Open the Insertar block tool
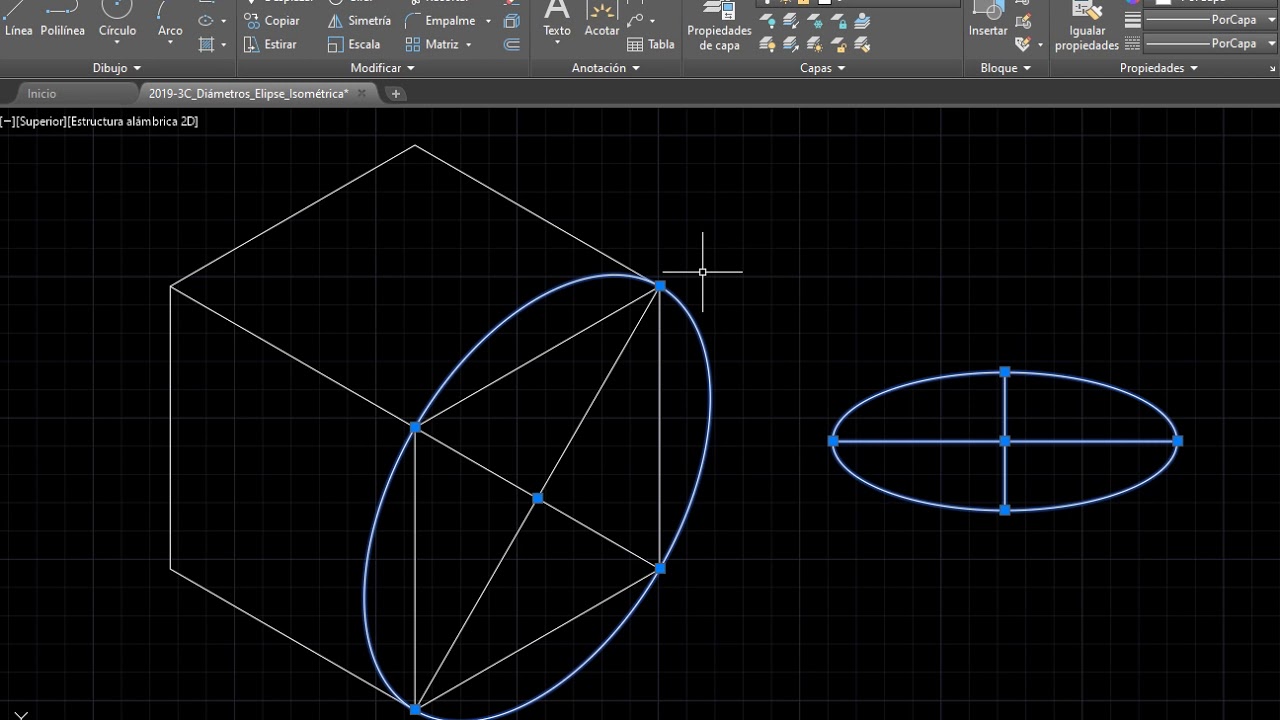The width and height of the screenshot is (1280, 720). pyautogui.click(x=988, y=20)
